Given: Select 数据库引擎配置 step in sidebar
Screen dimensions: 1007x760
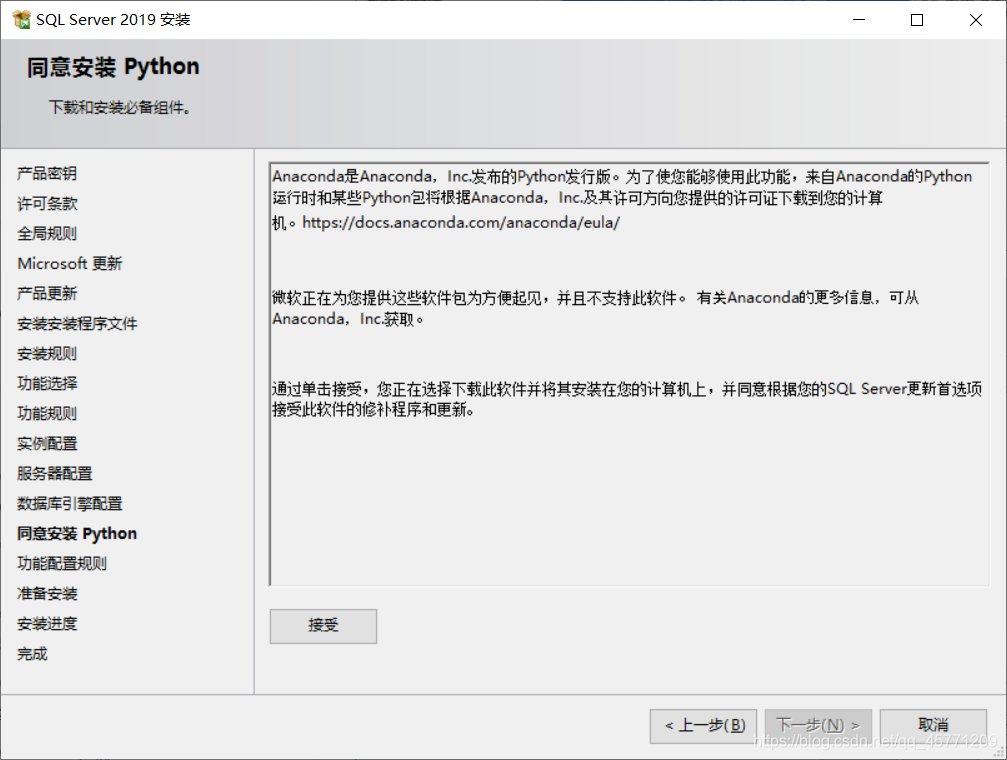Looking at the screenshot, I should (69, 504).
